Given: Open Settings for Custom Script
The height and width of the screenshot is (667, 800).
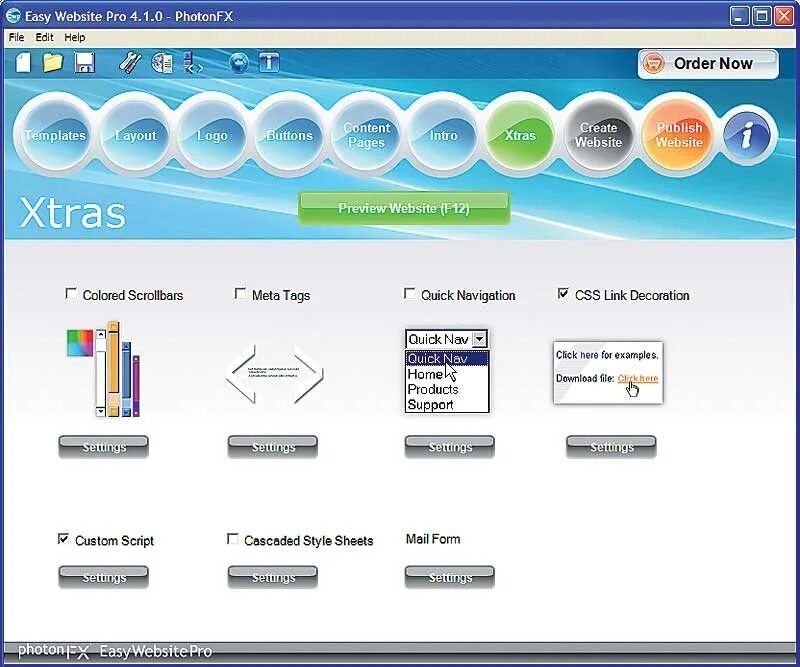Looking at the screenshot, I should pyautogui.click(x=104, y=577).
